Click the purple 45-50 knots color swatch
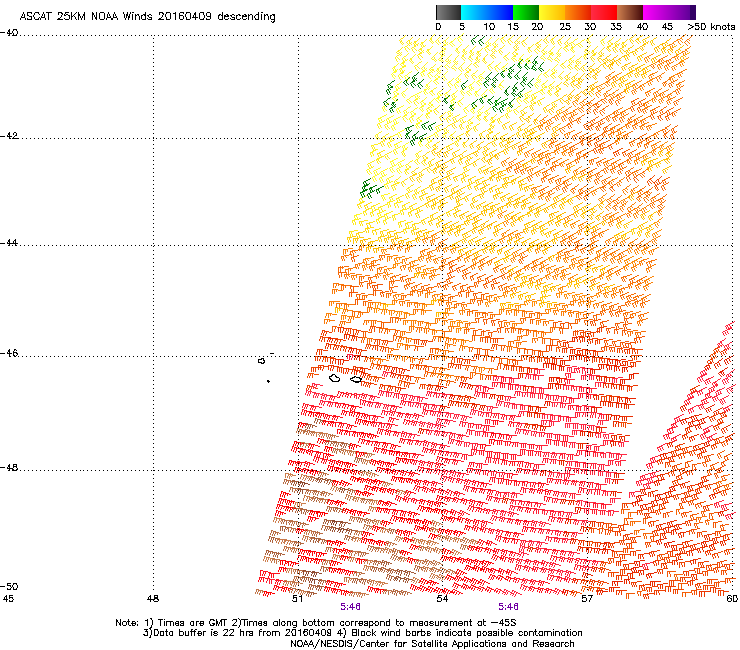The width and height of the screenshot is (740, 650). pos(682,12)
